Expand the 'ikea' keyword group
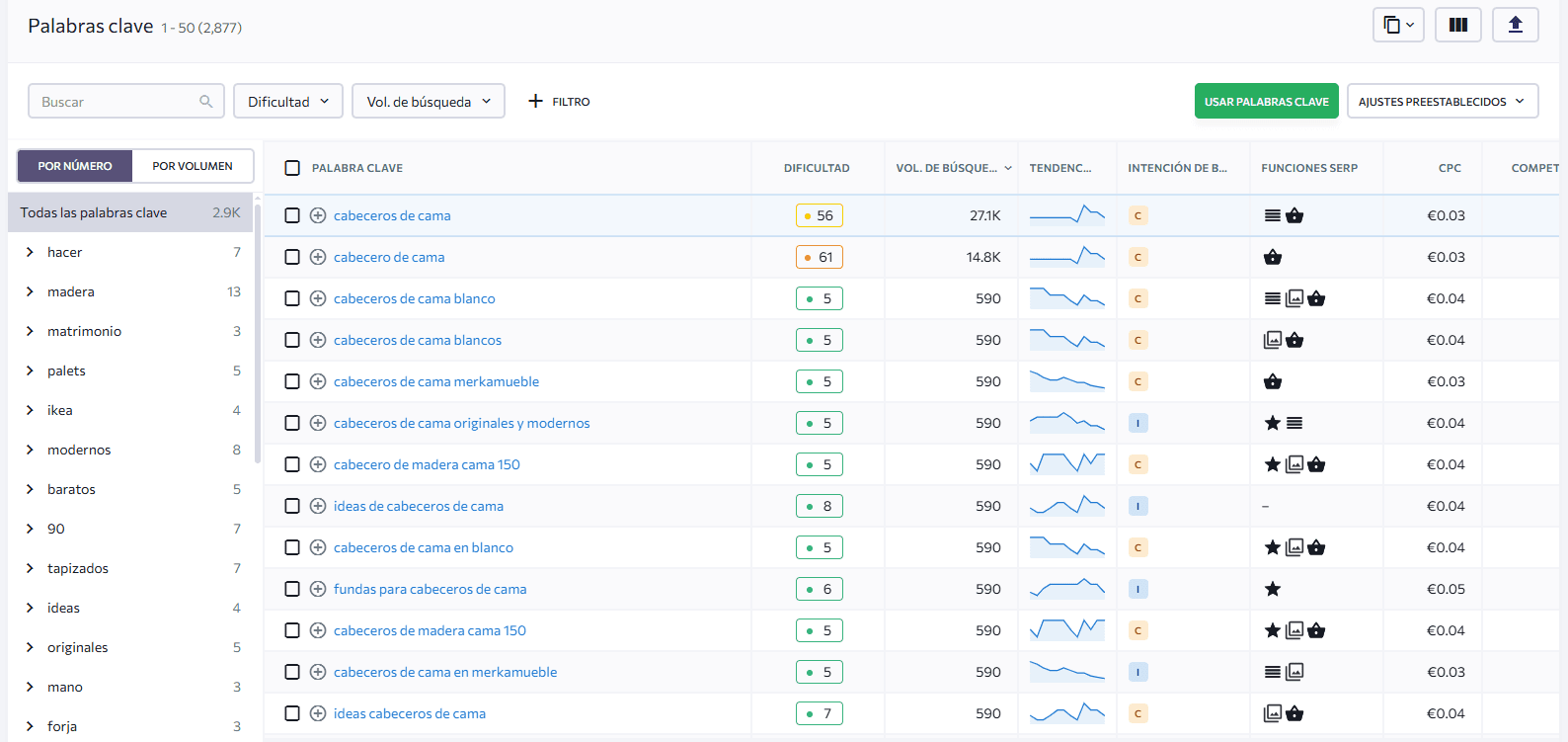 click(30, 410)
